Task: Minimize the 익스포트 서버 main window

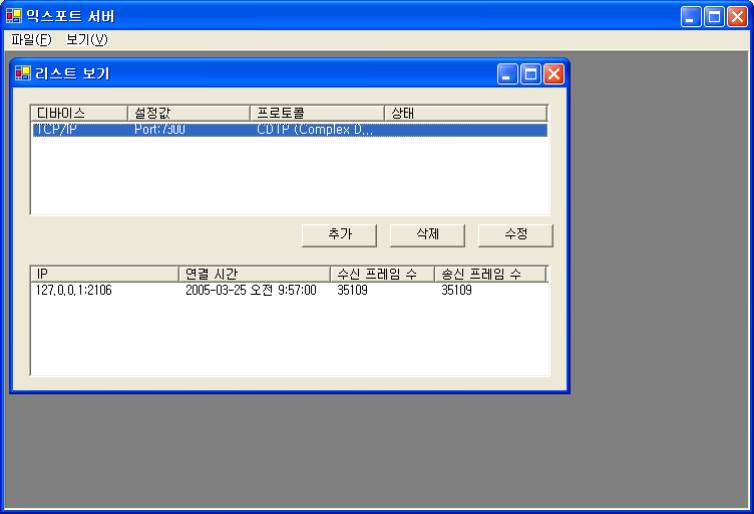Action: pyautogui.click(x=691, y=17)
